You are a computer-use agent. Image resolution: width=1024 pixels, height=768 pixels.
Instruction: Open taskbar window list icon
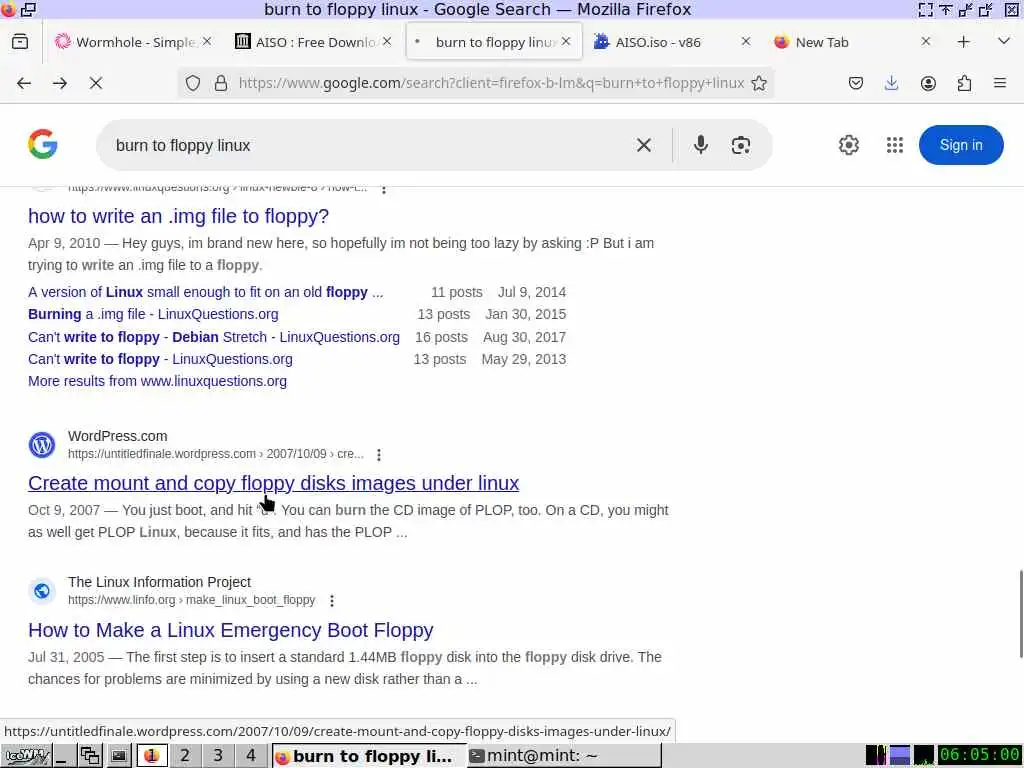[x=90, y=756]
